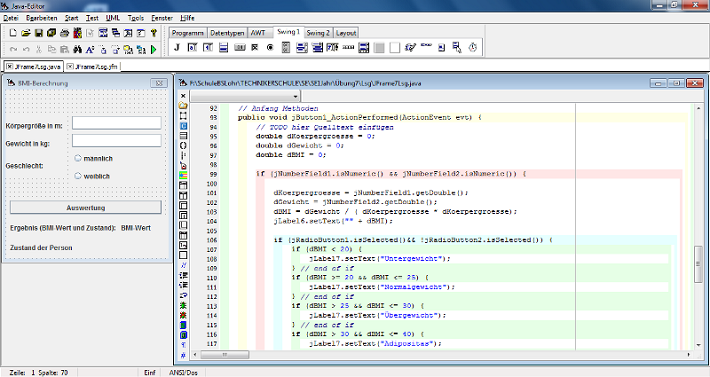Open the Datei menu

click(x=11, y=18)
